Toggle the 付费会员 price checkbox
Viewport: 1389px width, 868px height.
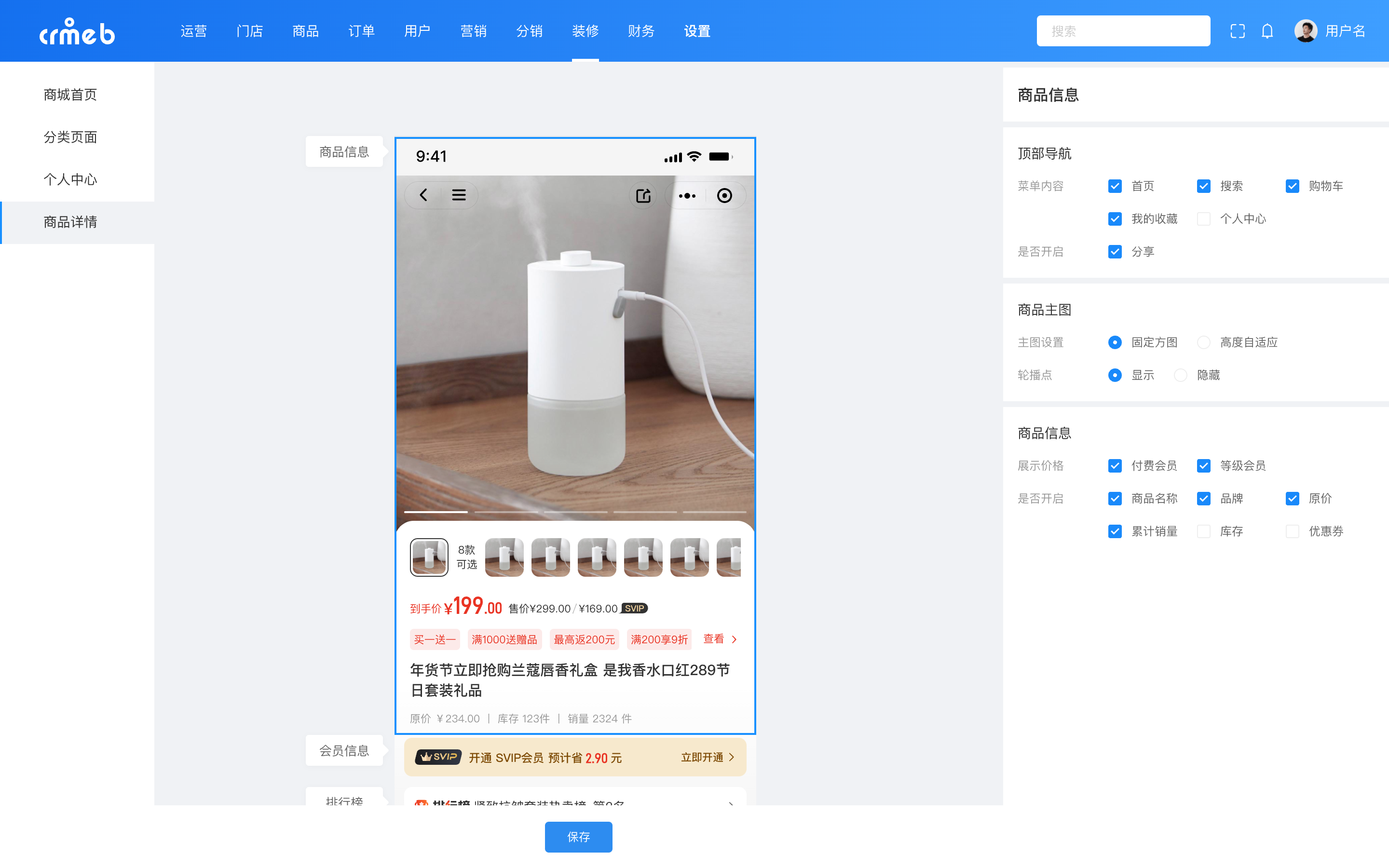[x=1115, y=465]
